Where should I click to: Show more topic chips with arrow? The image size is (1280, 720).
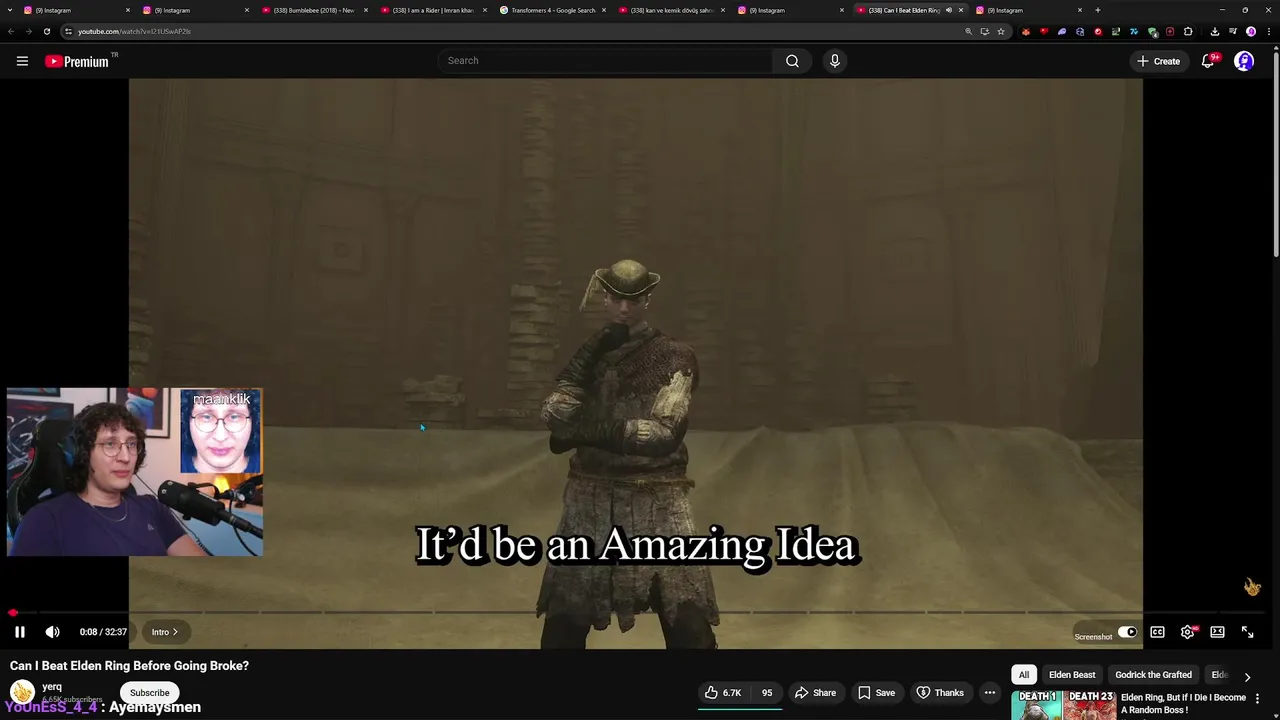1247,677
